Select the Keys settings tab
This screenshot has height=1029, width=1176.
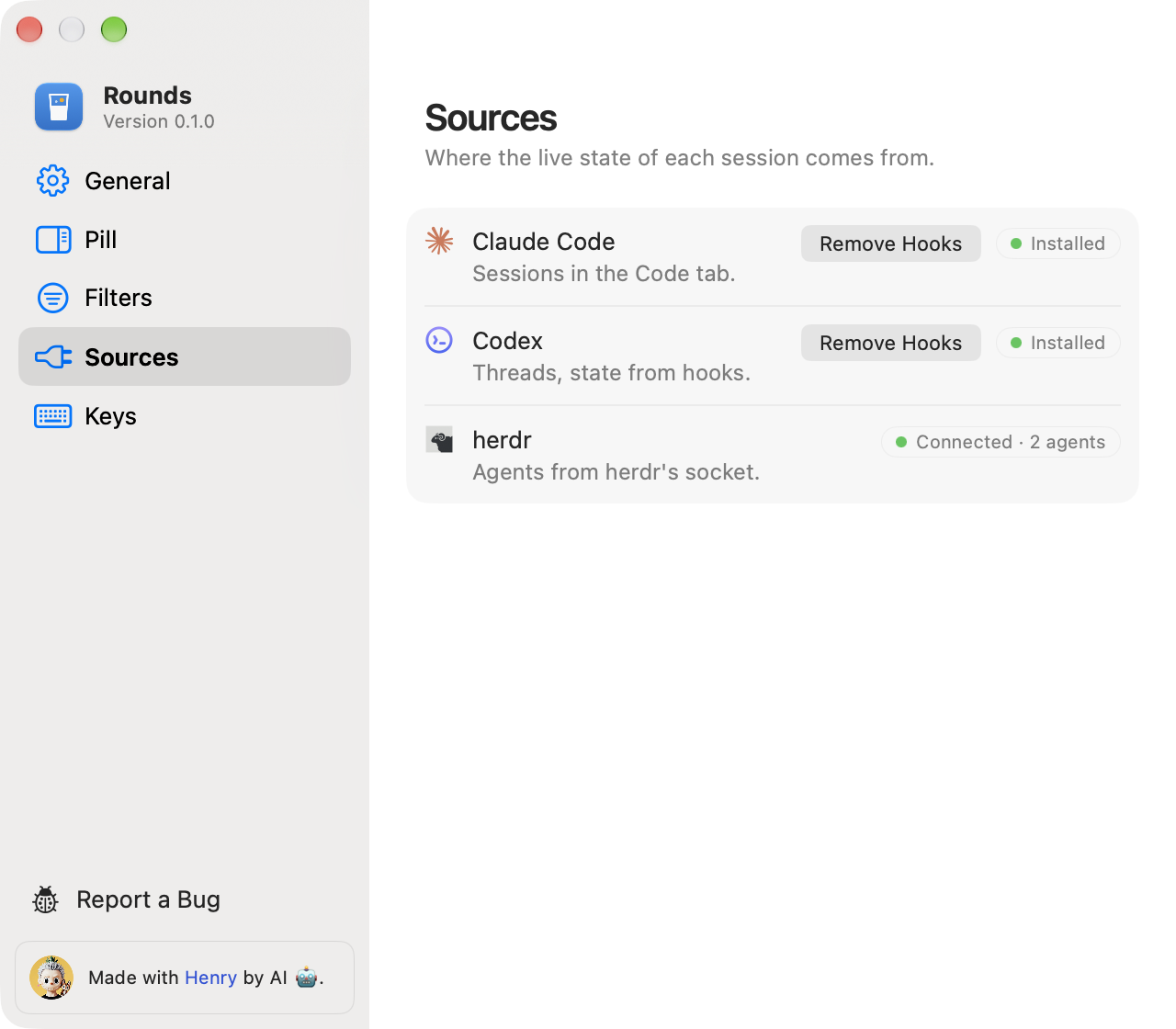[x=185, y=416]
